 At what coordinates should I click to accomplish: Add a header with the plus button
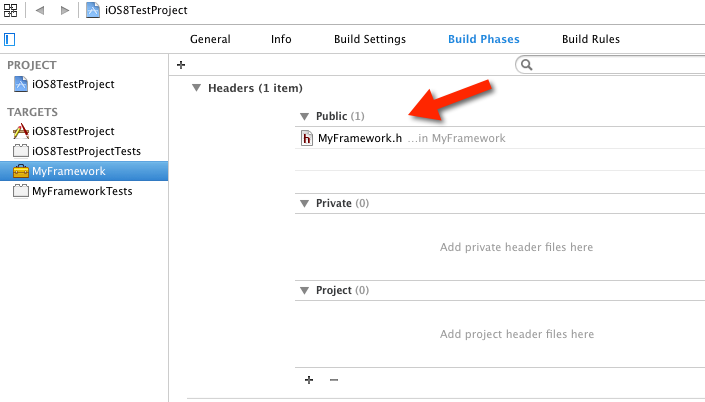coord(309,380)
